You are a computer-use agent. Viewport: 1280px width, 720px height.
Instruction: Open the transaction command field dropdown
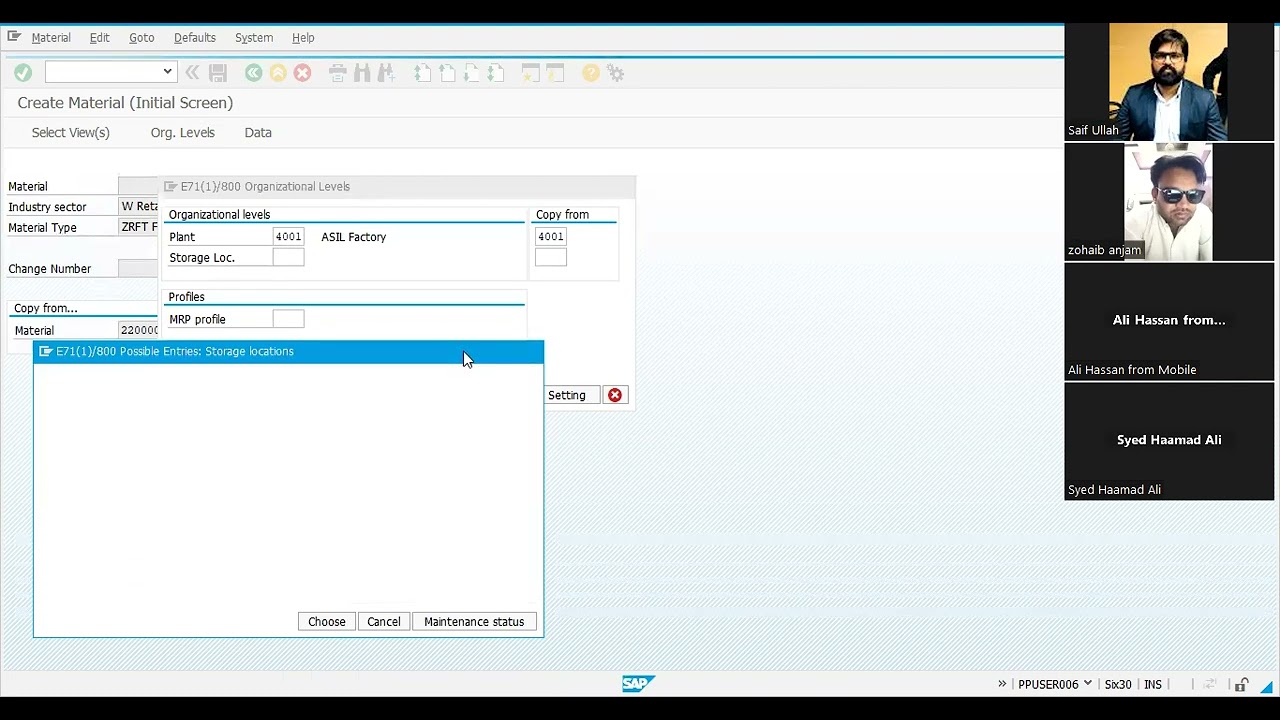click(167, 72)
